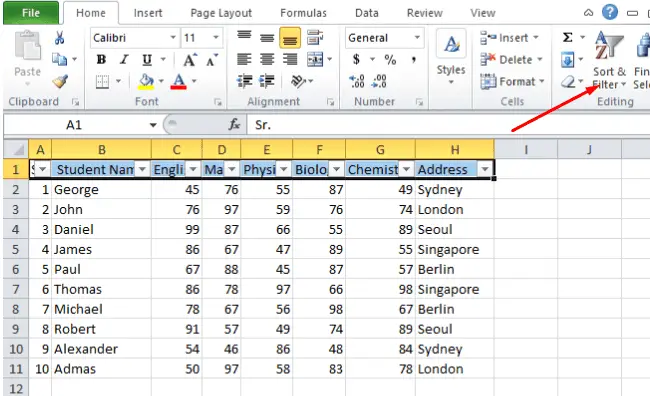Click the AutoSum sigma icon

pos(568,38)
